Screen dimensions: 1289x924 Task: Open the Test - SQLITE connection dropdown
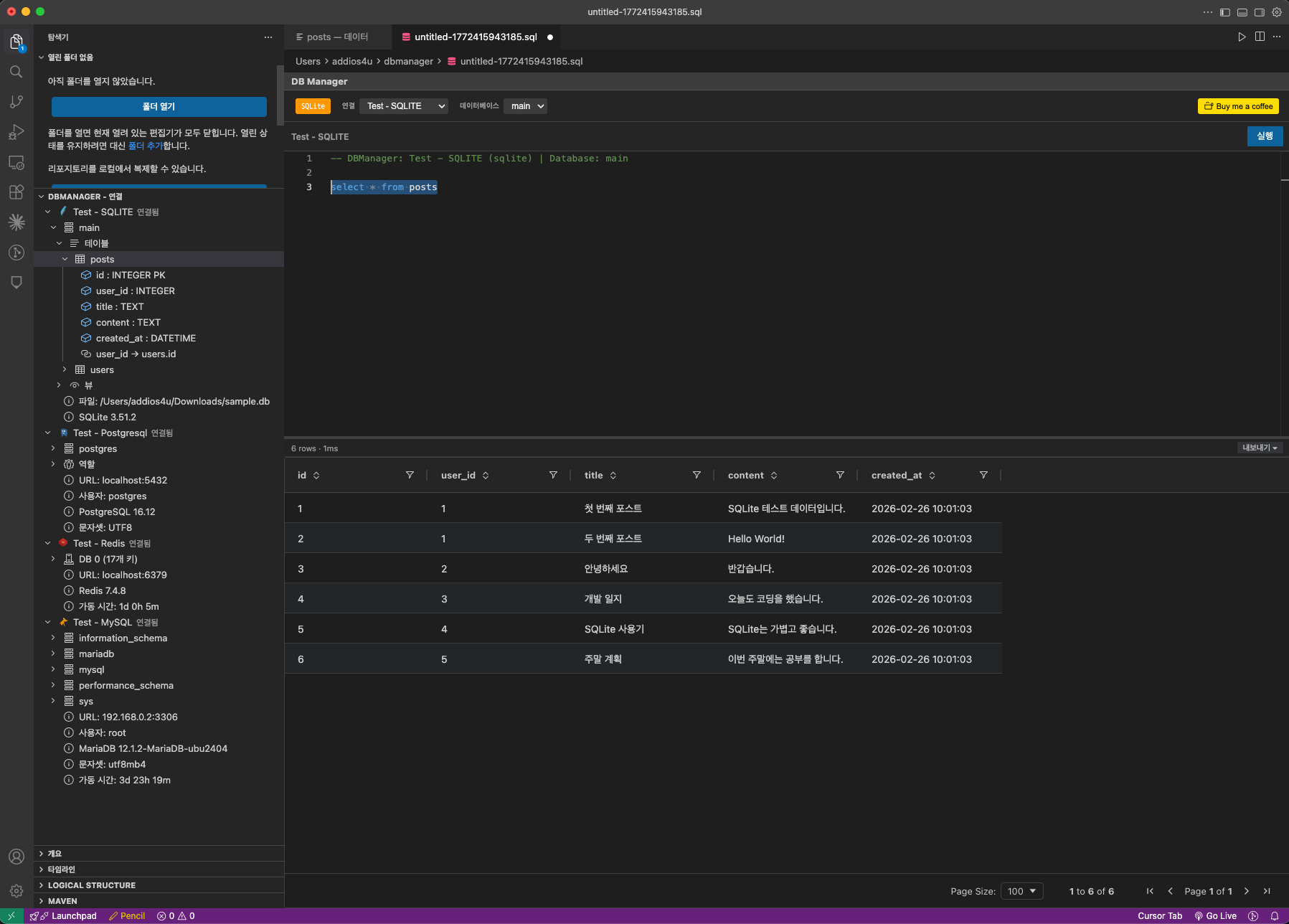click(403, 105)
